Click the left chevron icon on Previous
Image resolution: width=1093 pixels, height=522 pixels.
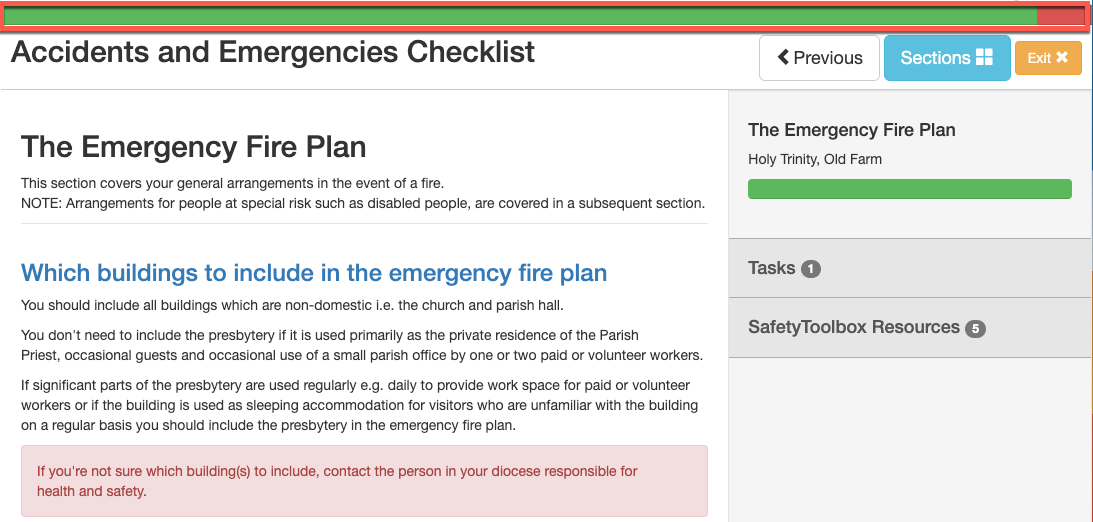pyautogui.click(x=783, y=58)
